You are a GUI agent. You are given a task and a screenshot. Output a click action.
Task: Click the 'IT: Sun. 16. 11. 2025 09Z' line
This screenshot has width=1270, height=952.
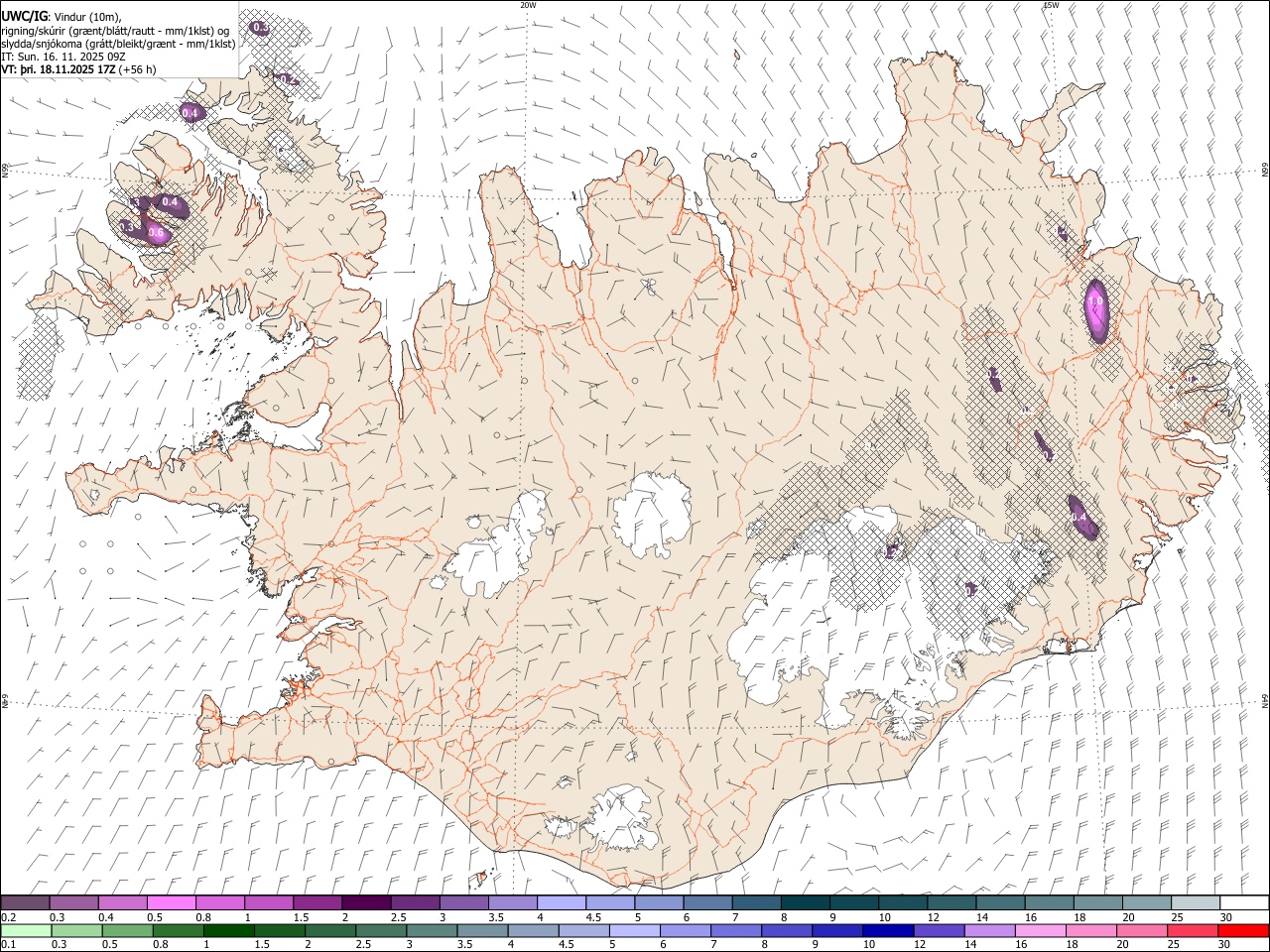click(63, 57)
